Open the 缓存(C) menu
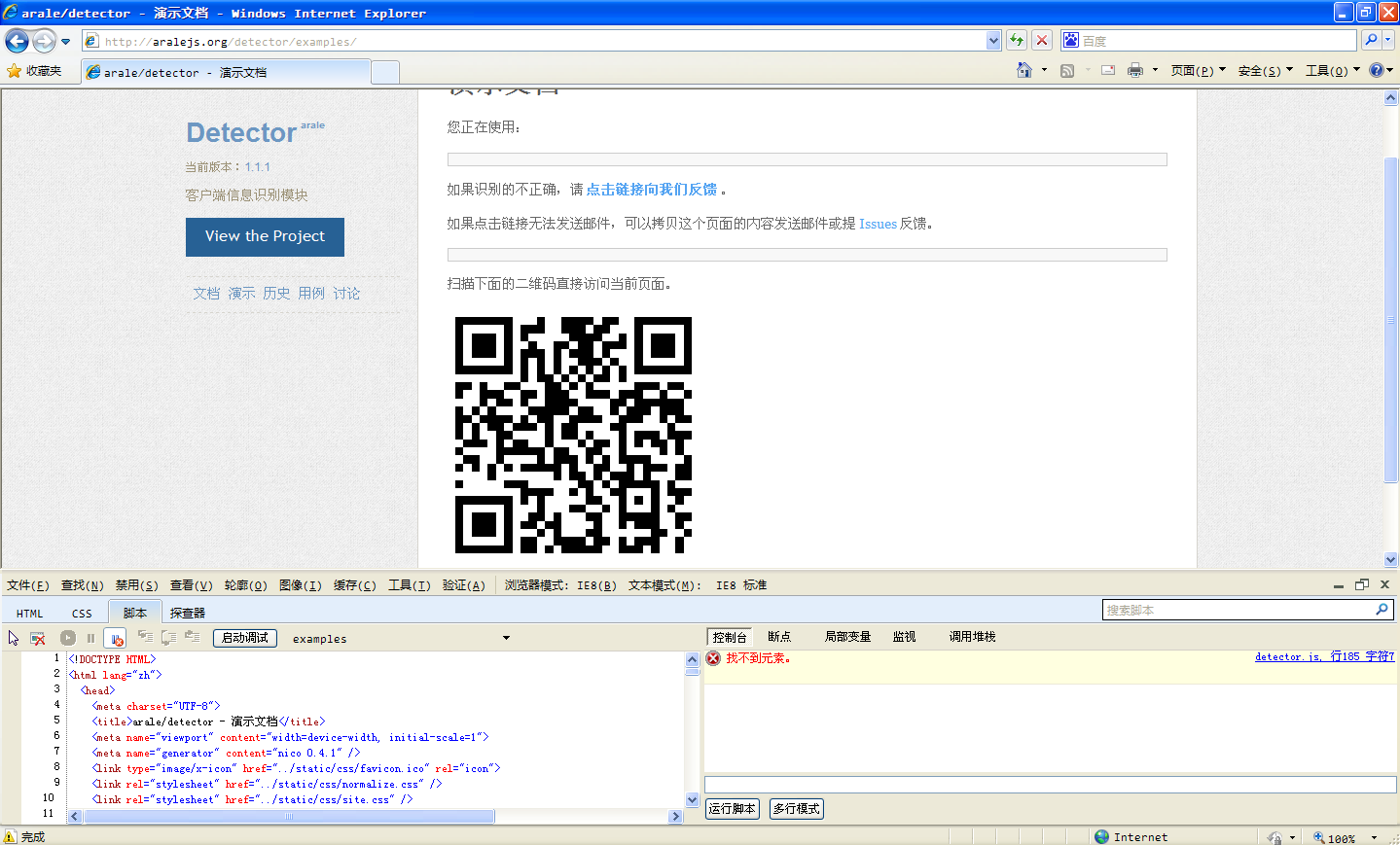The height and width of the screenshot is (845, 1400). click(354, 585)
